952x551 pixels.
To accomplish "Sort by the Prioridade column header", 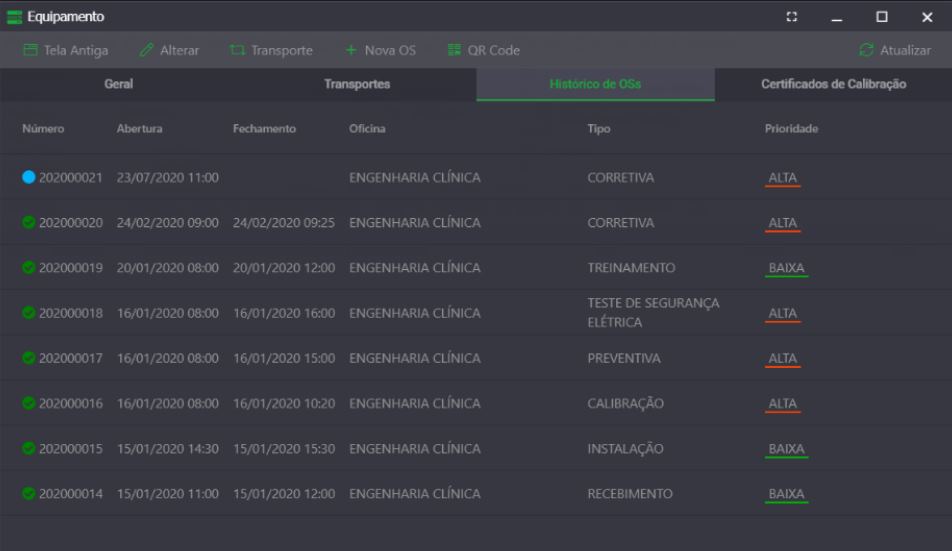I will pyautogui.click(x=791, y=129).
